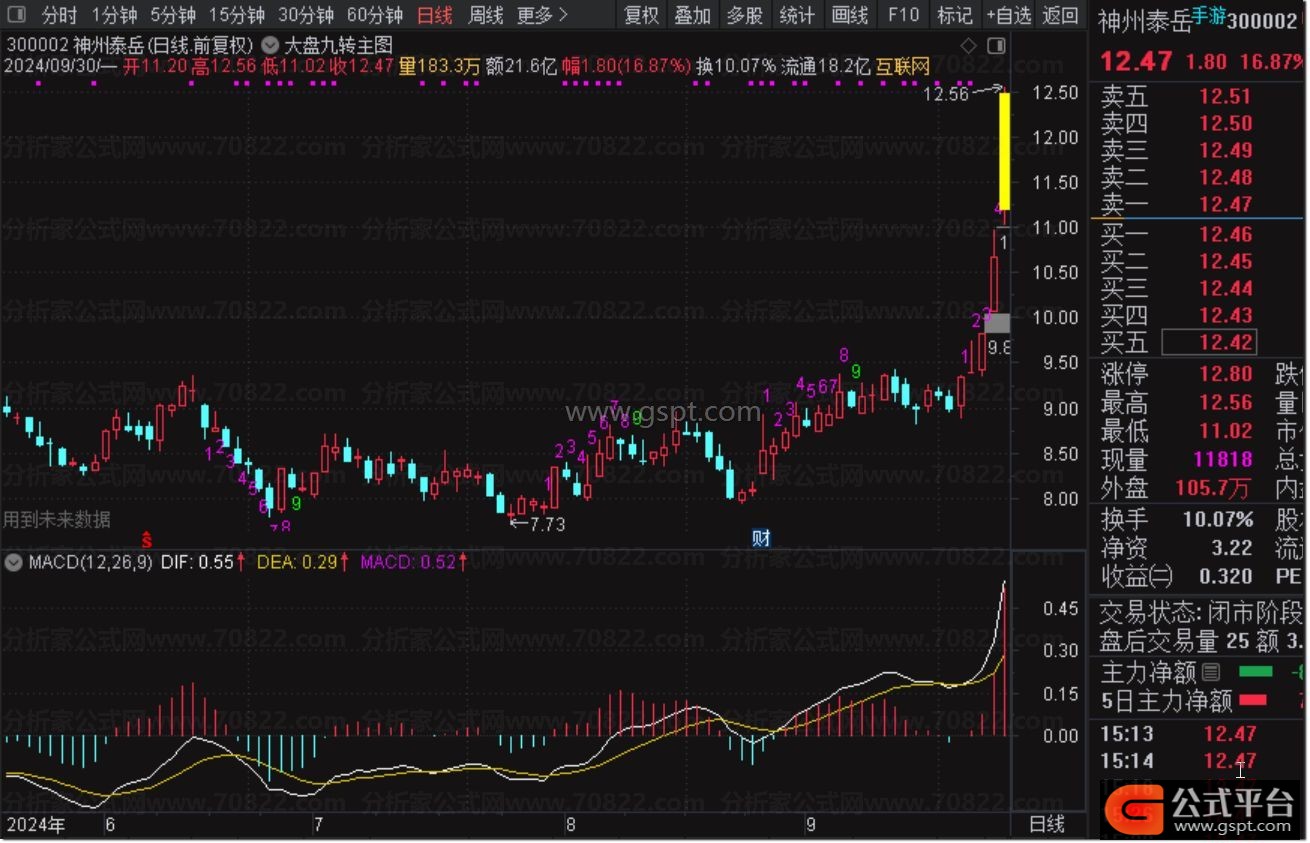The image size is (1310, 843).
Task: Open the F10 company info
Action: click(903, 15)
